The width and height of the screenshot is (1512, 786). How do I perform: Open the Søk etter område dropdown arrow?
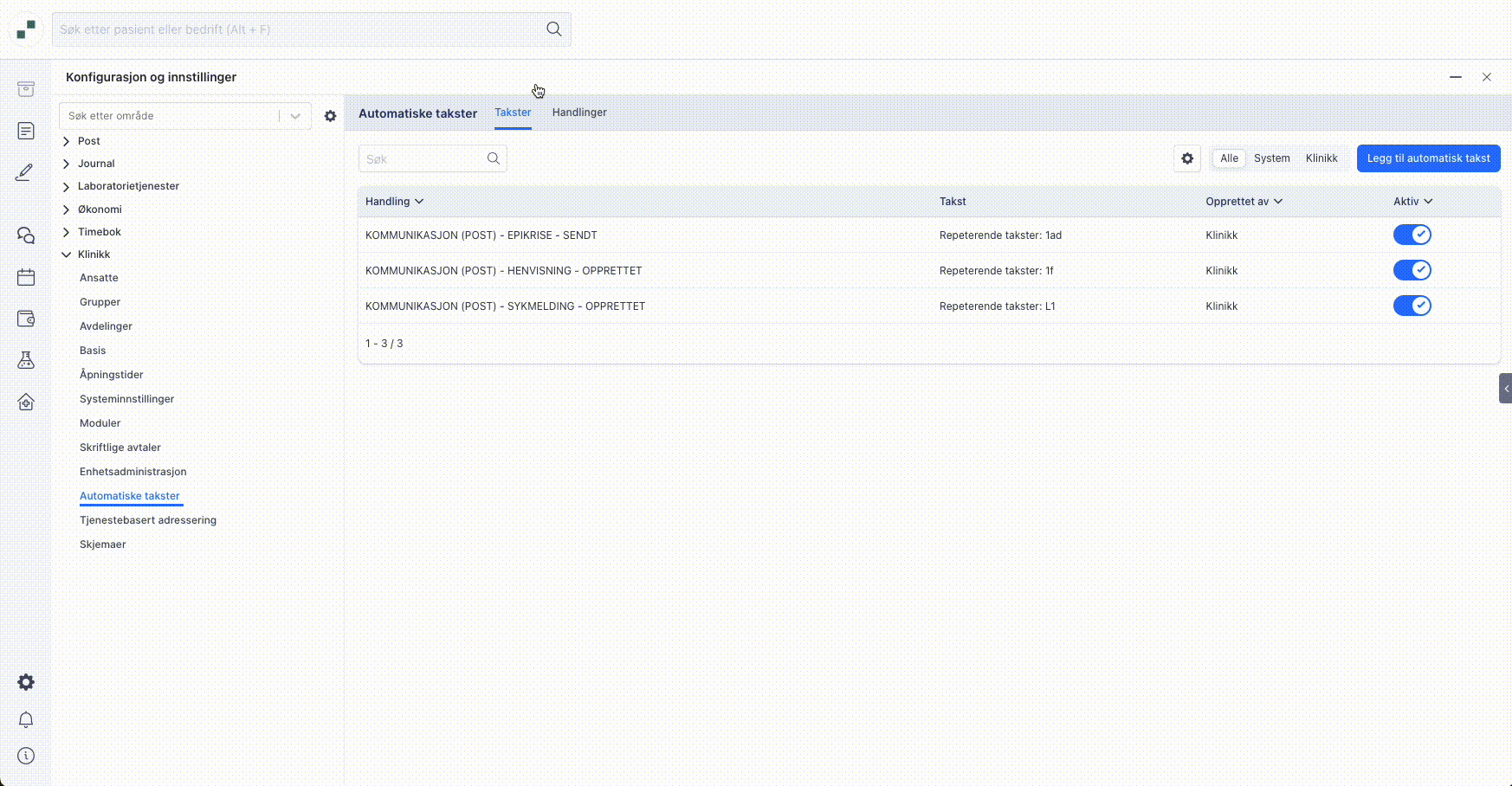(295, 116)
